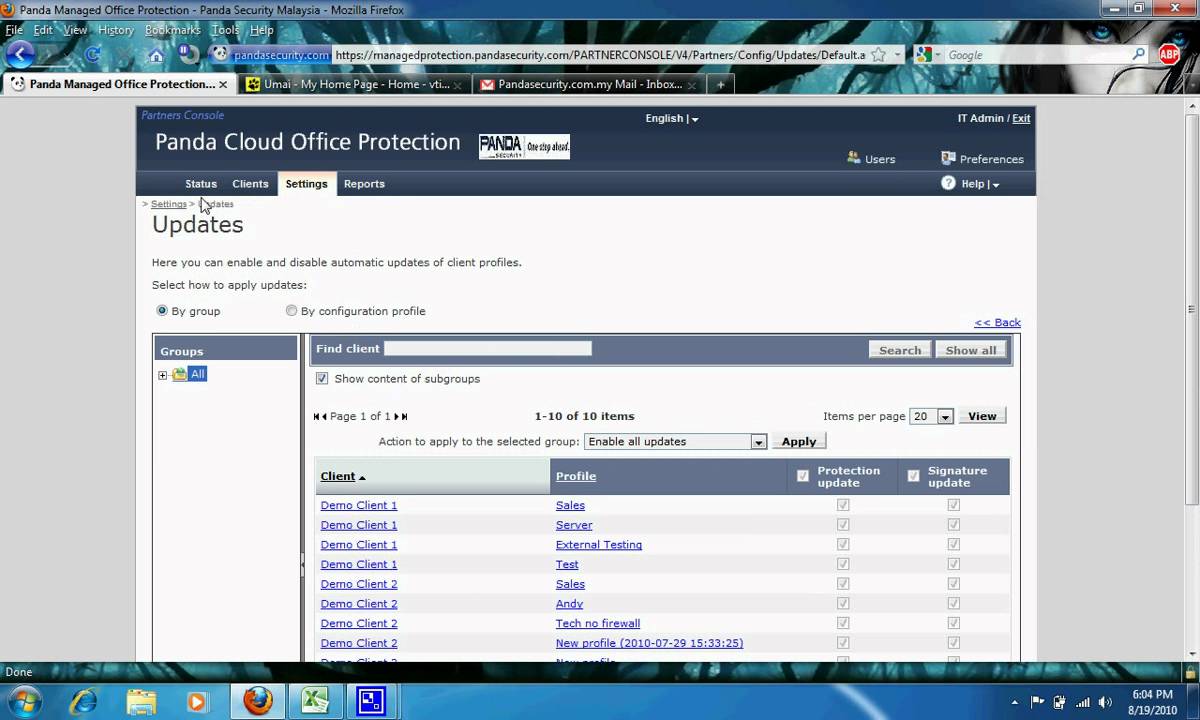This screenshot has width=1200, height=720.
Task: Show hidden system tray icons
Action: 1015,702
